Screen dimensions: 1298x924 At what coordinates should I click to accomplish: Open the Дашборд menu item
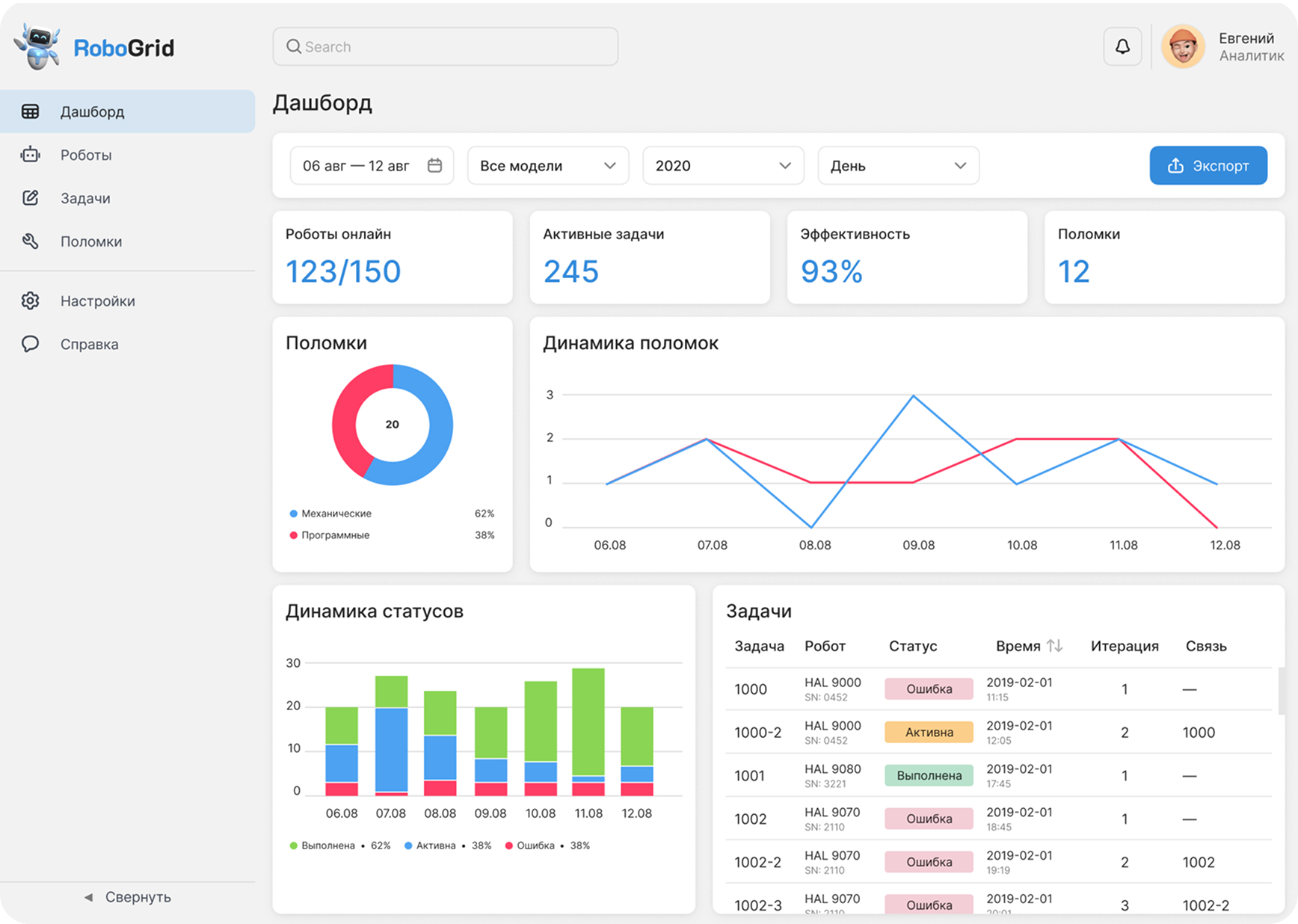click(x=127, y=111)
